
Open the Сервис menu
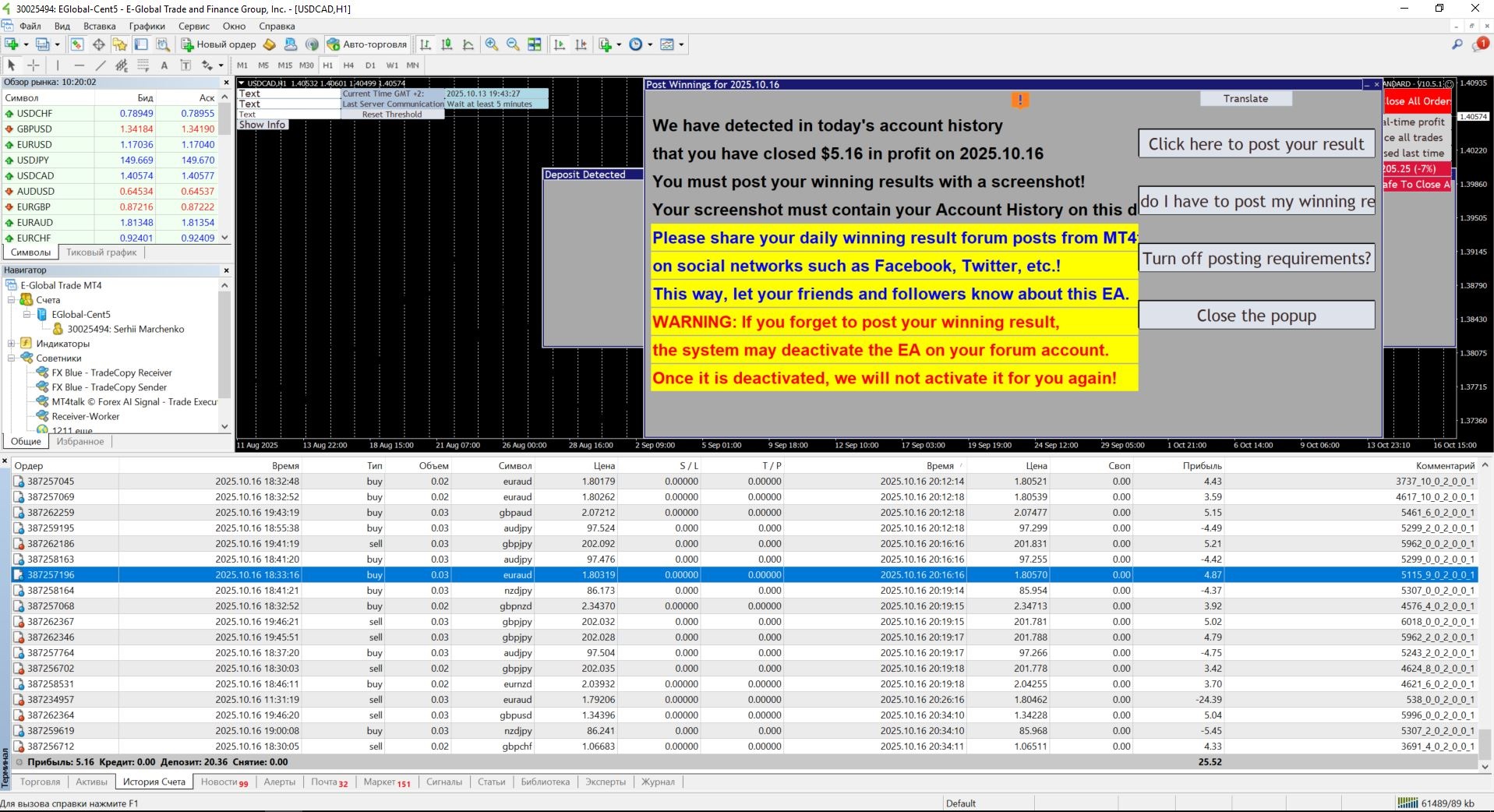pyautogui.click(x=194, y=26)
